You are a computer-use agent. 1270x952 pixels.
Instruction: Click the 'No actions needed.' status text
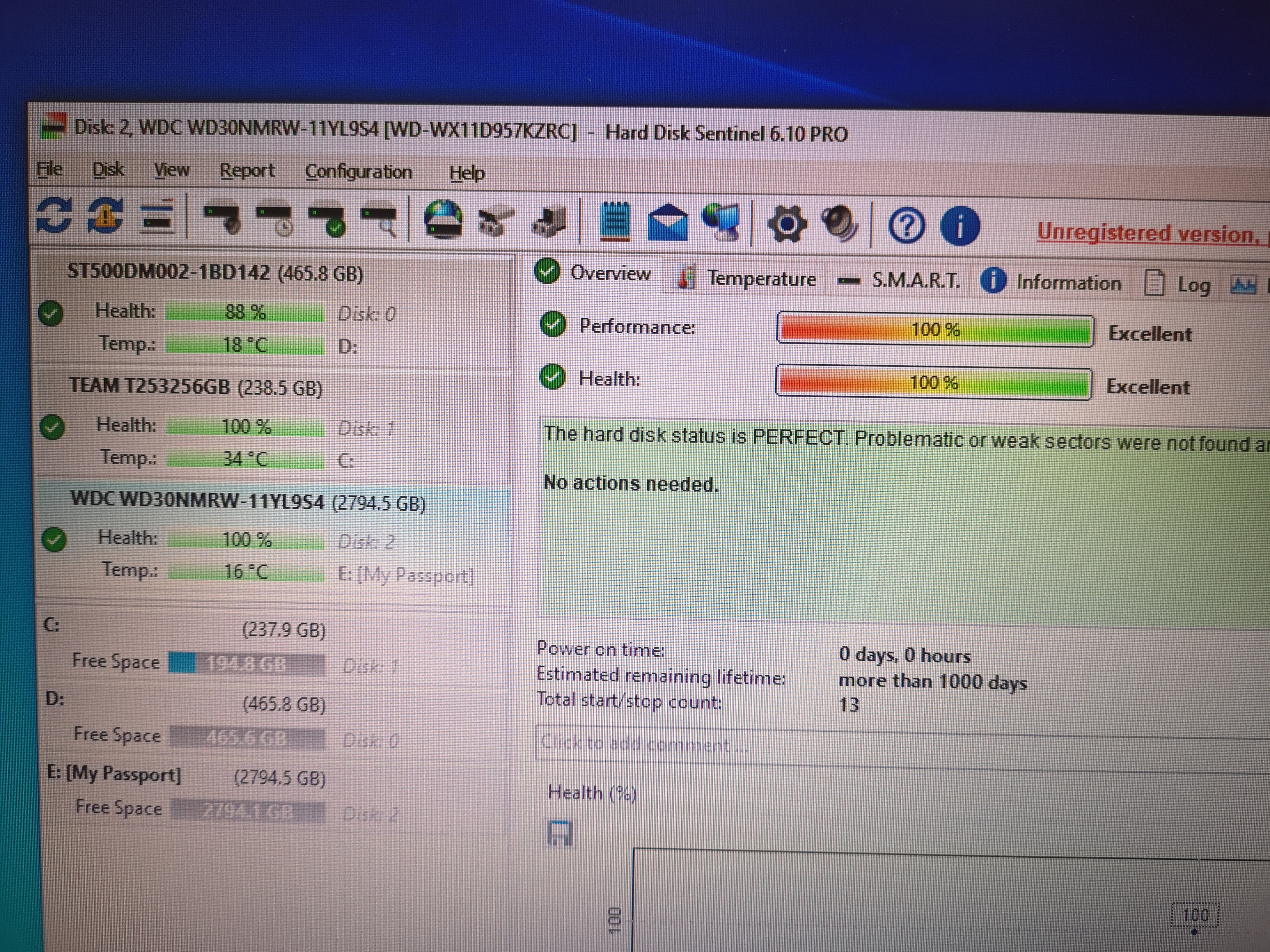click(631, 484)
